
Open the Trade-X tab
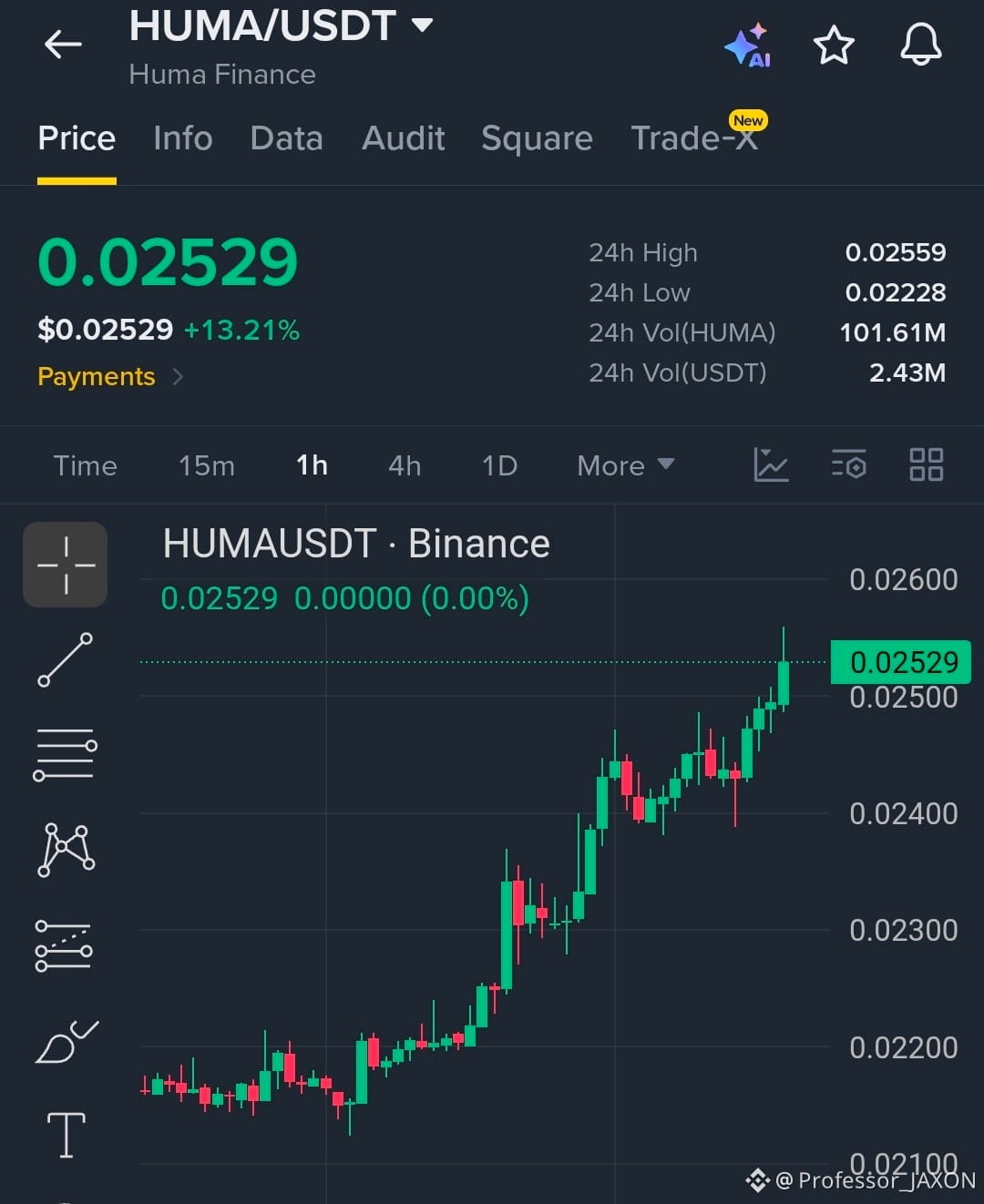point(694,138)
